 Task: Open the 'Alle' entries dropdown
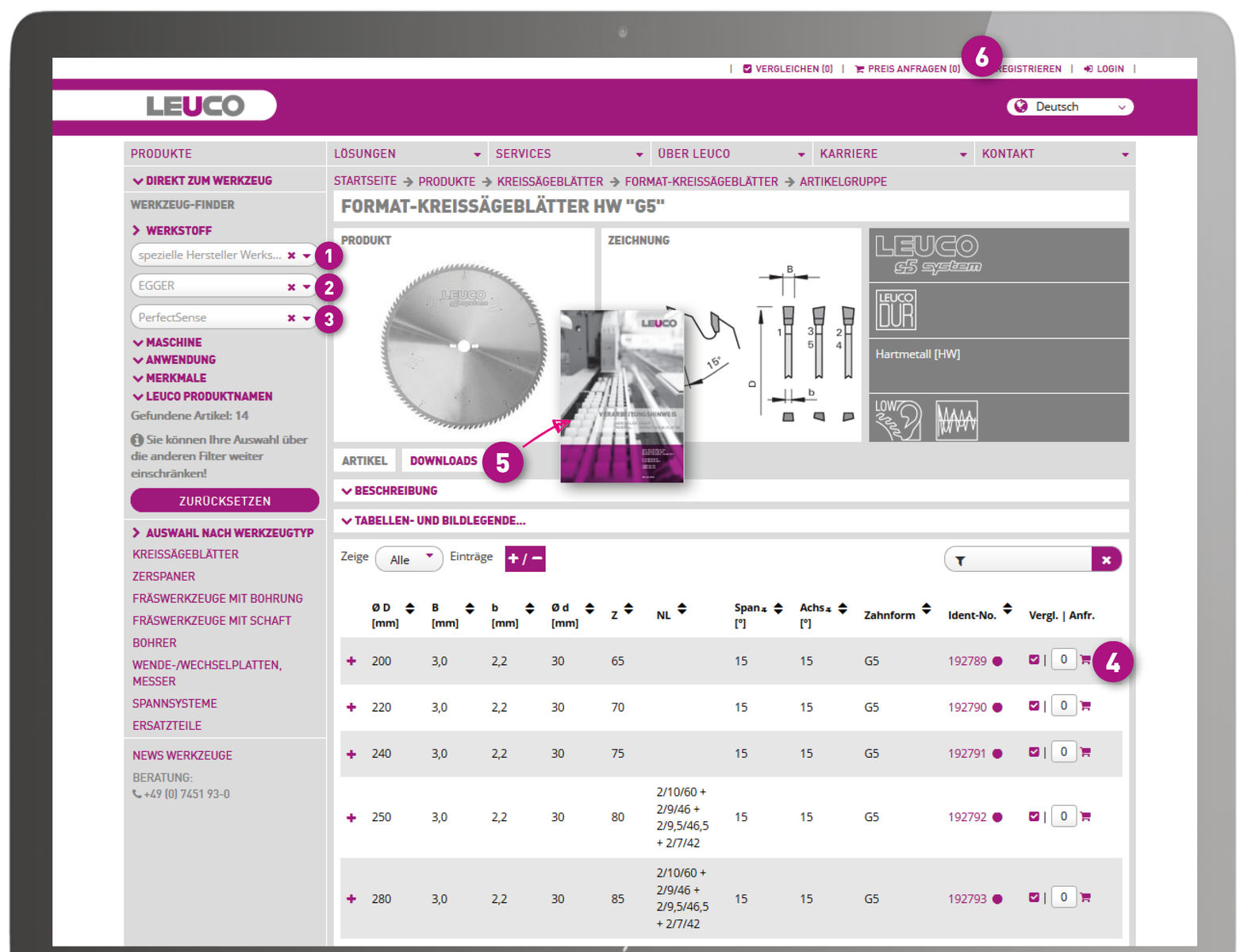tap(409, 559)
